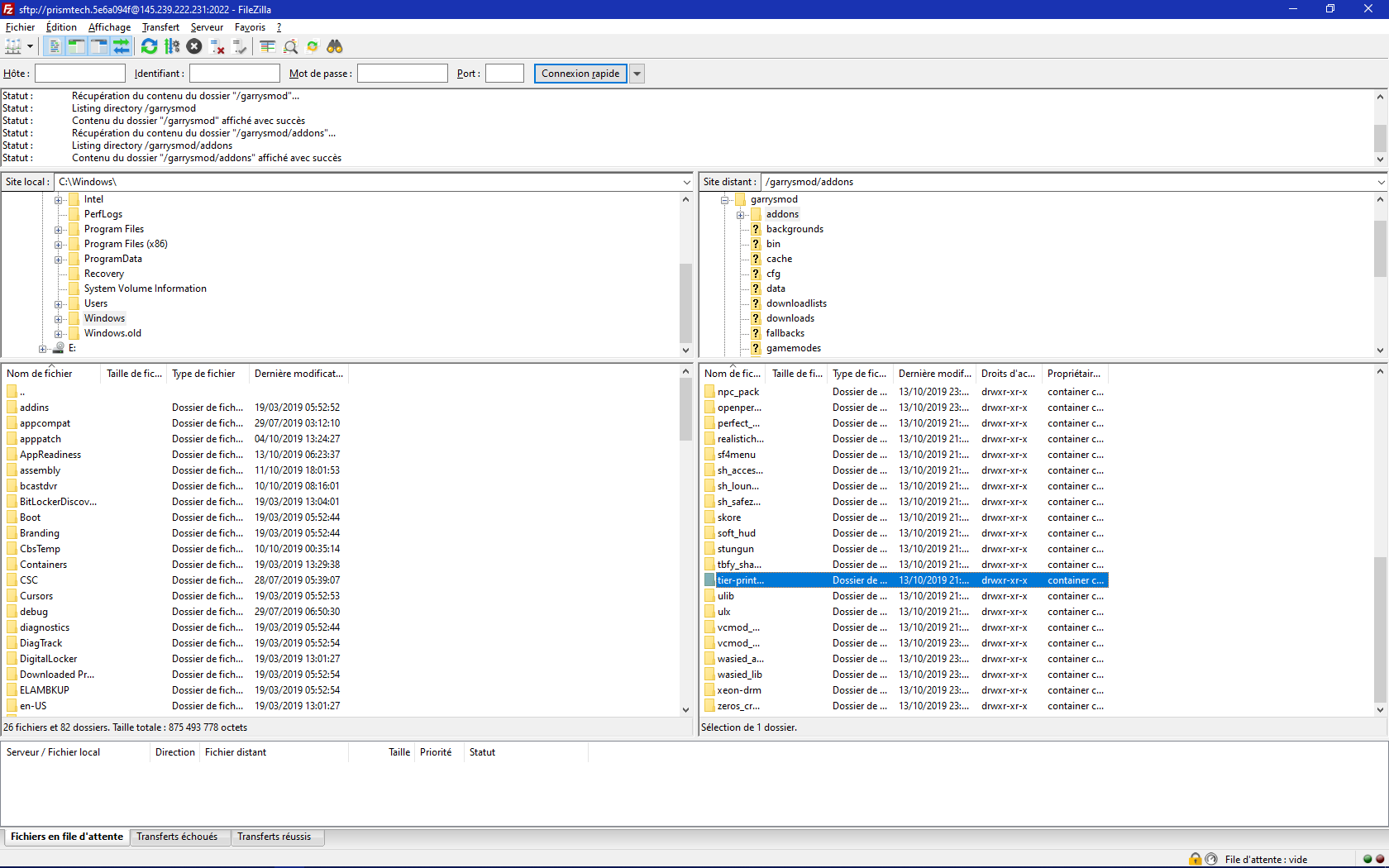Image resolution: width=1389 pixels, height=868 pixels.
Task: Open the Site Manager
Action: (13, 46)
